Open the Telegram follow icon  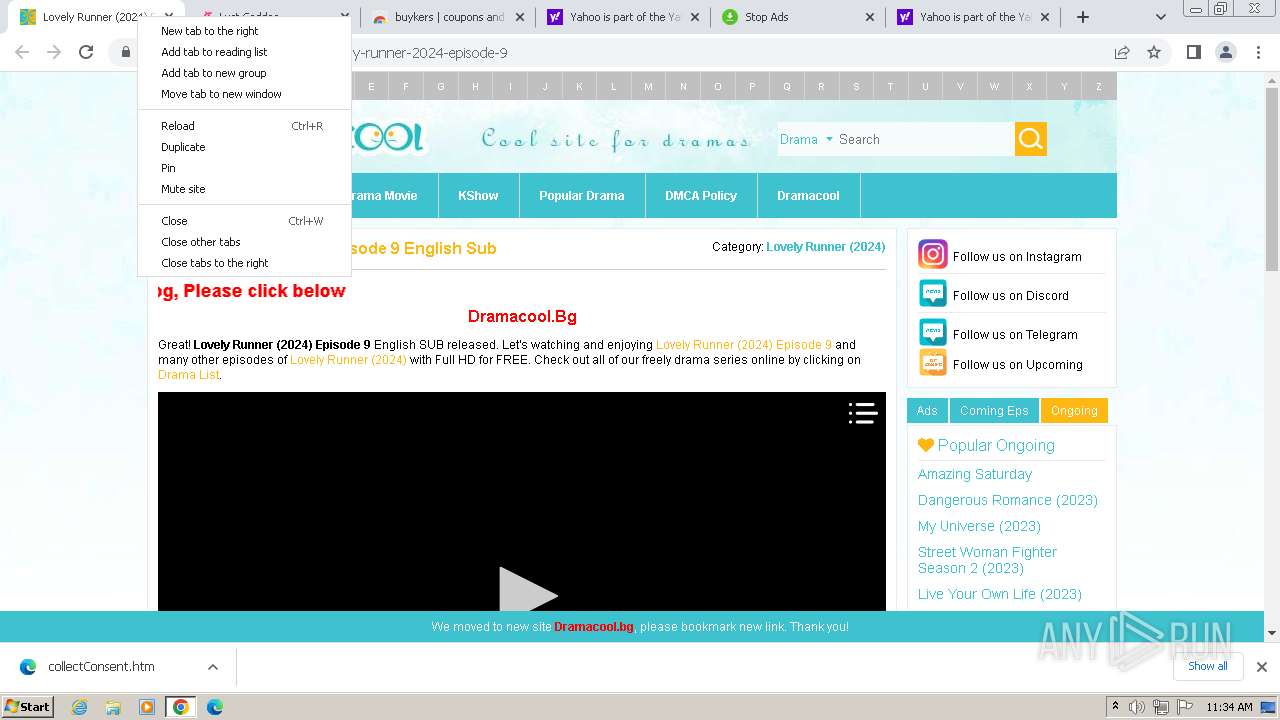click(x=932, y=333)
